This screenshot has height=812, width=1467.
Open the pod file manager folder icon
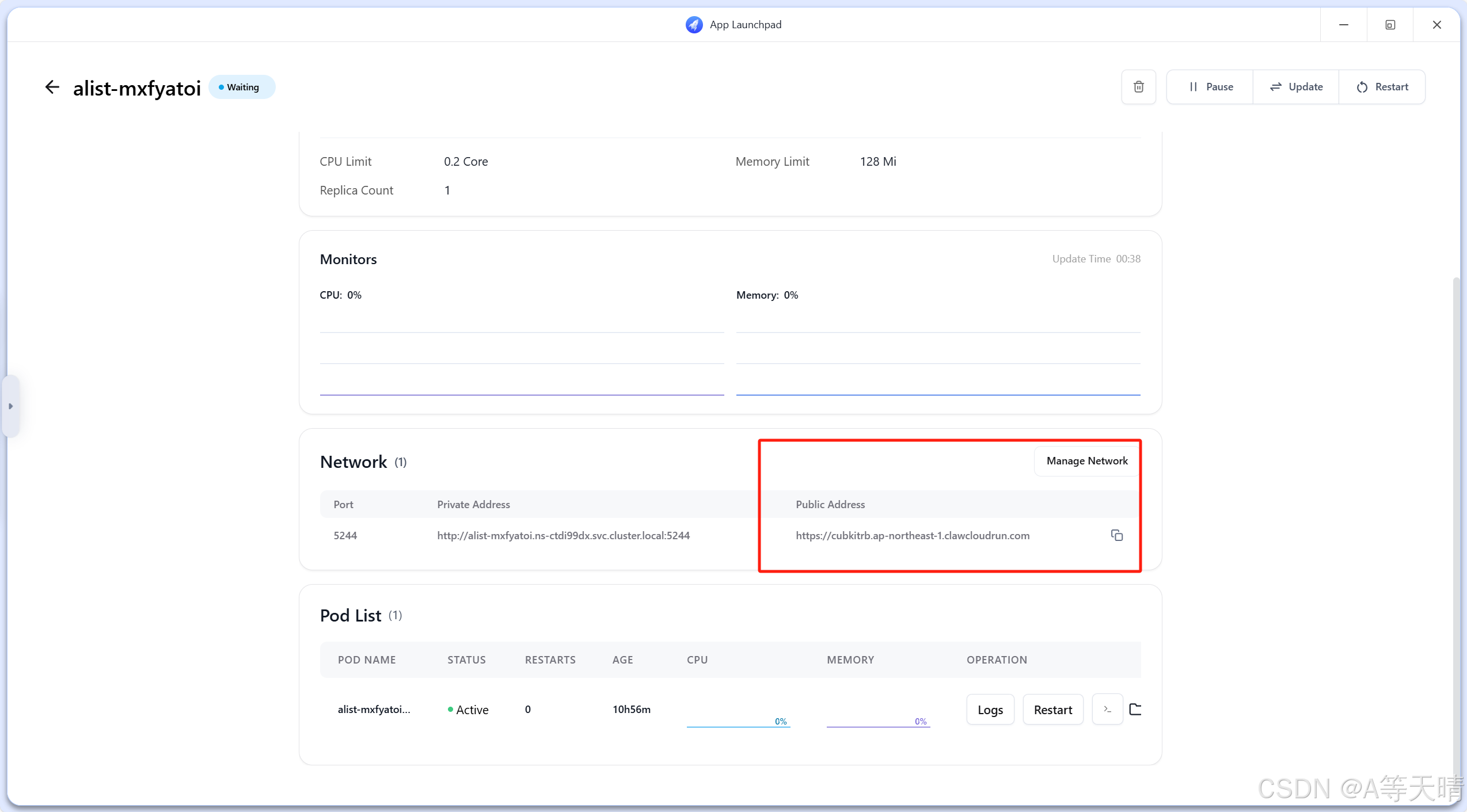click(x=1135, y=709)
